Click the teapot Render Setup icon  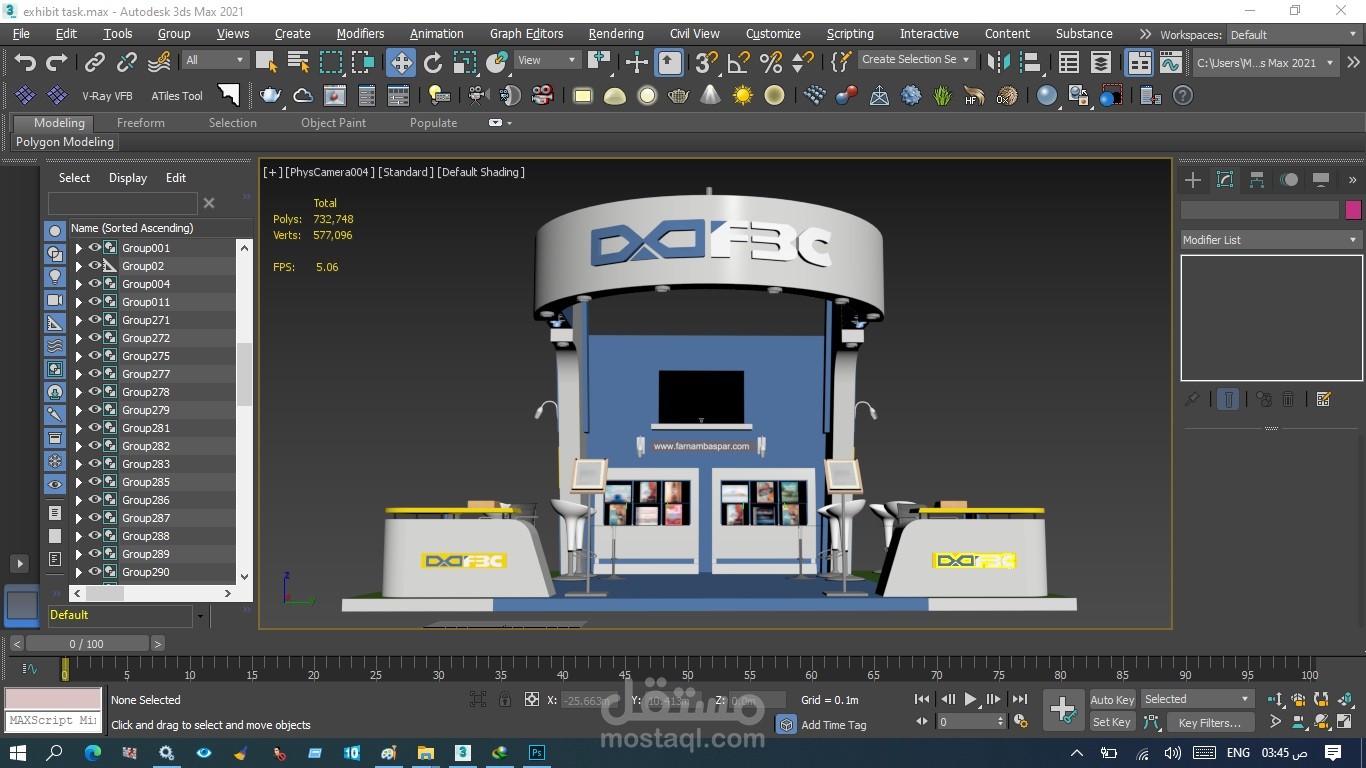point(270,96)
